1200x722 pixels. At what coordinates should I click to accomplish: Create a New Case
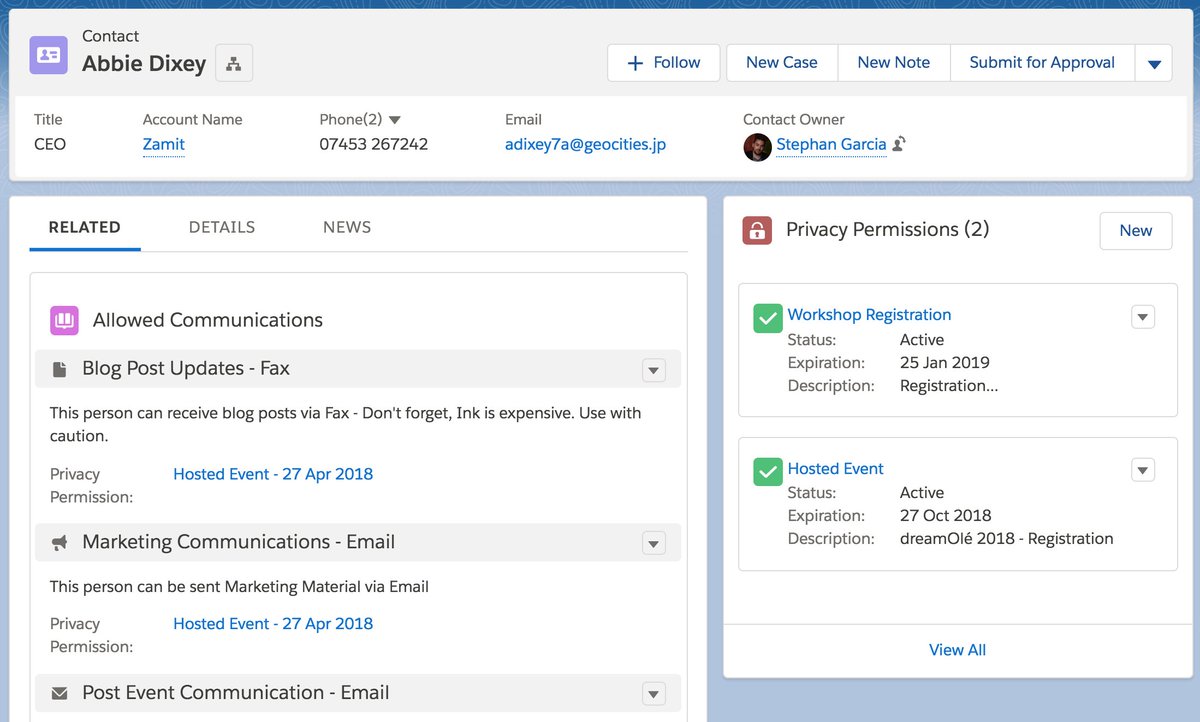782,63
